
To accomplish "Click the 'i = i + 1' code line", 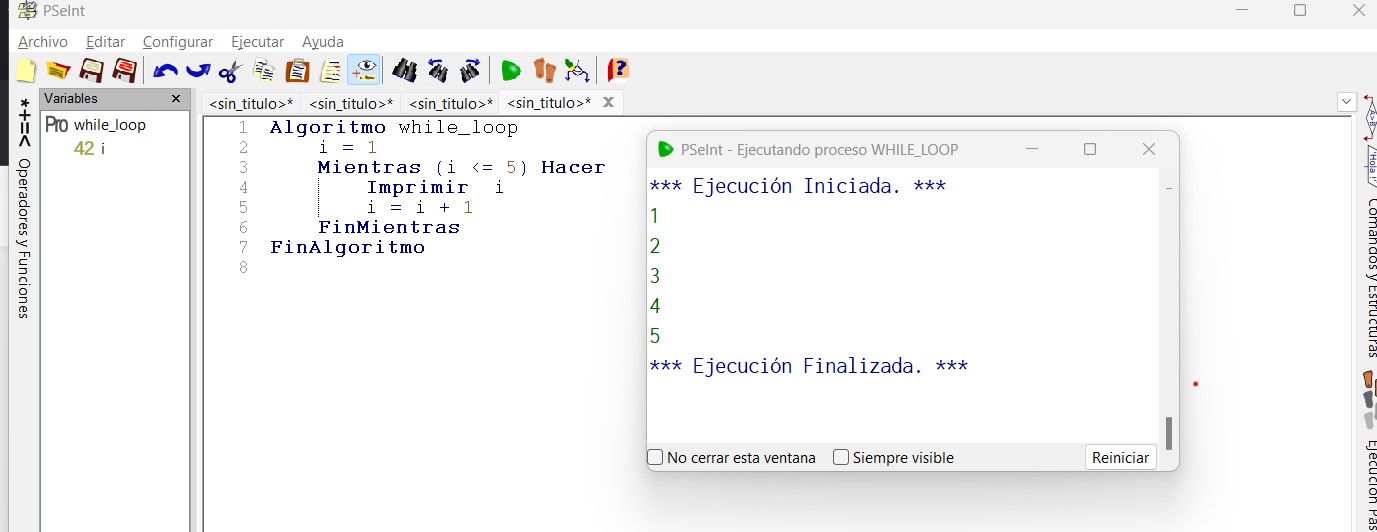I will (419, 208).
